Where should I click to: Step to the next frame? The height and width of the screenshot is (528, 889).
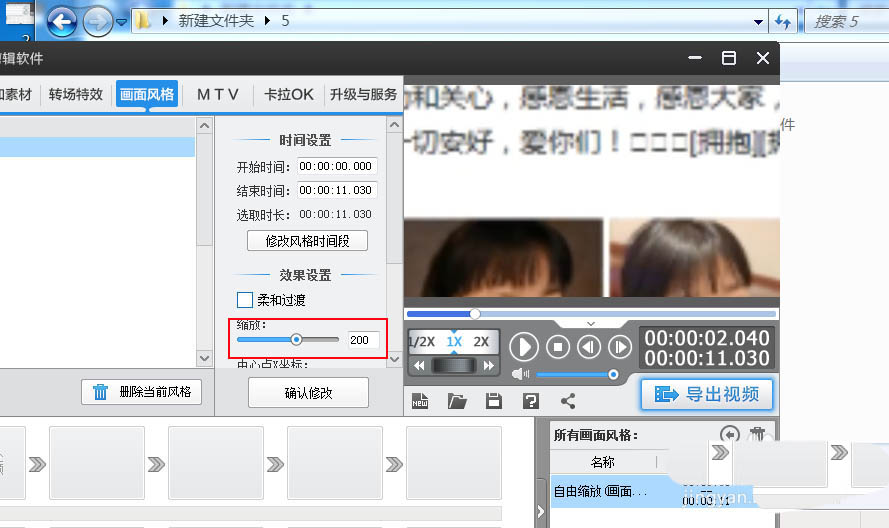pos(620,347)
